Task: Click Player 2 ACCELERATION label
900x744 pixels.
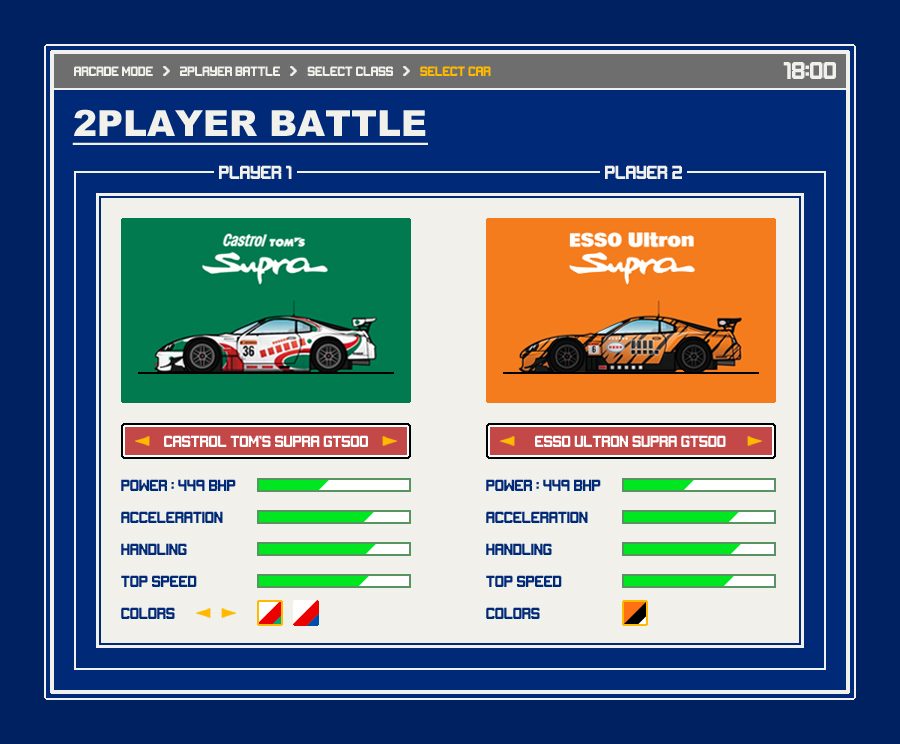Action: [x=537, y=518]
